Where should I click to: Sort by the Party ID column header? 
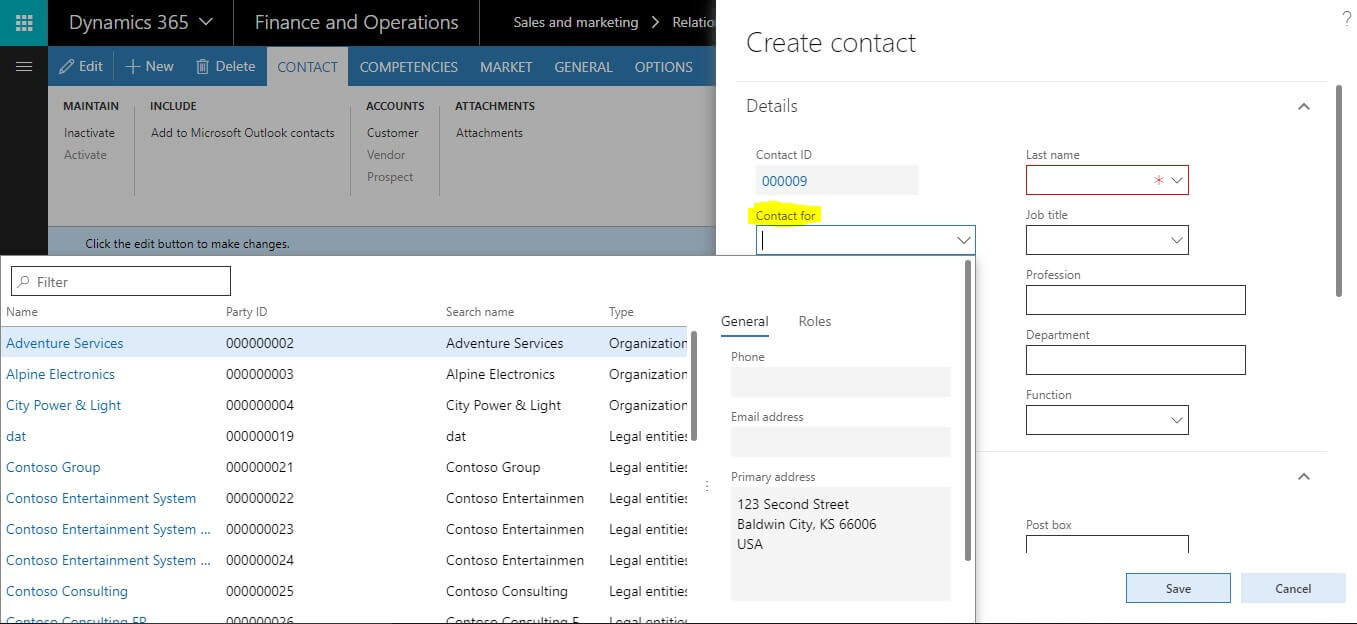tap(246, 312)
